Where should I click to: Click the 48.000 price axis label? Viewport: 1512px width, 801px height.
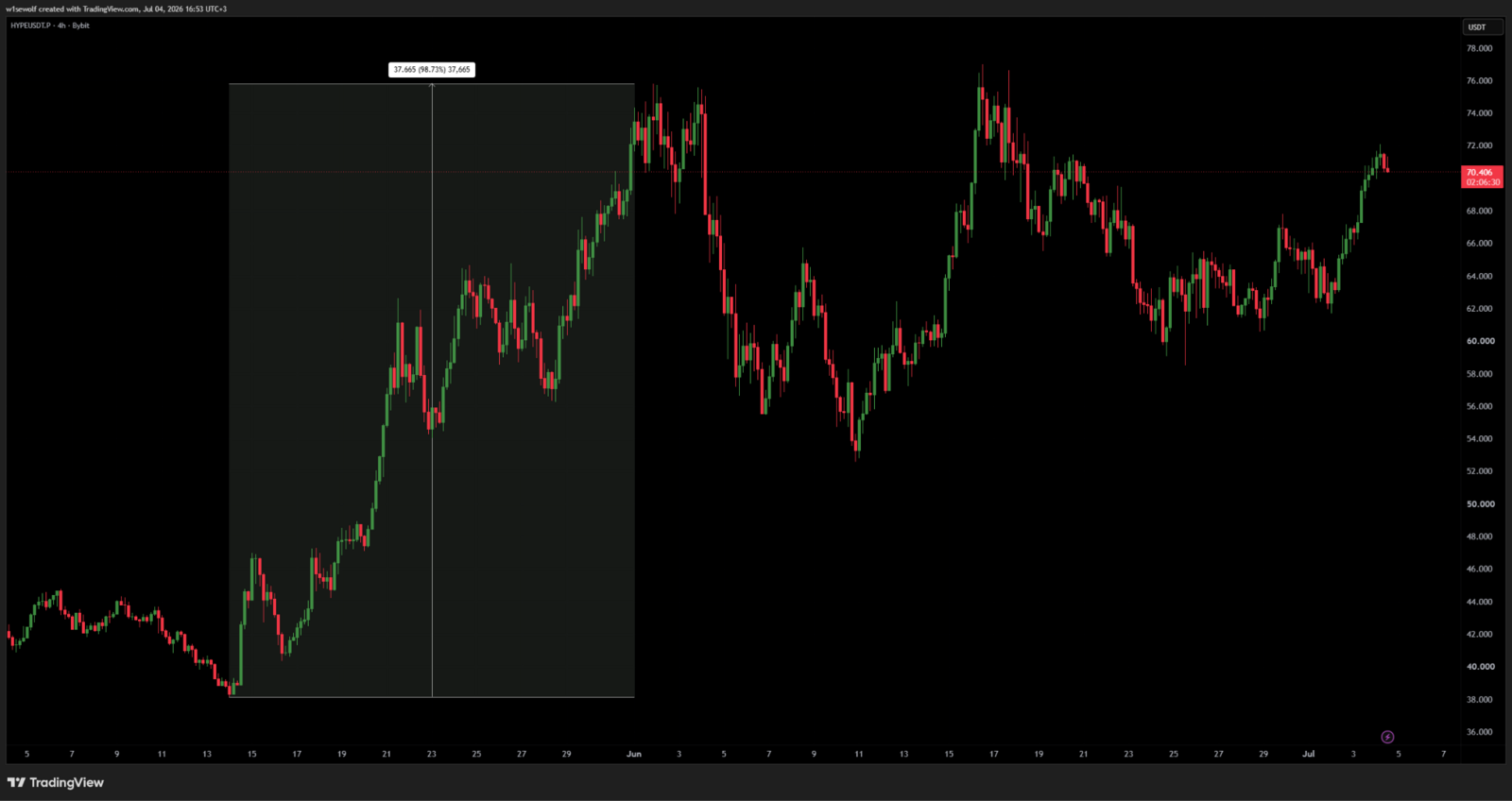coord(1479,536)
